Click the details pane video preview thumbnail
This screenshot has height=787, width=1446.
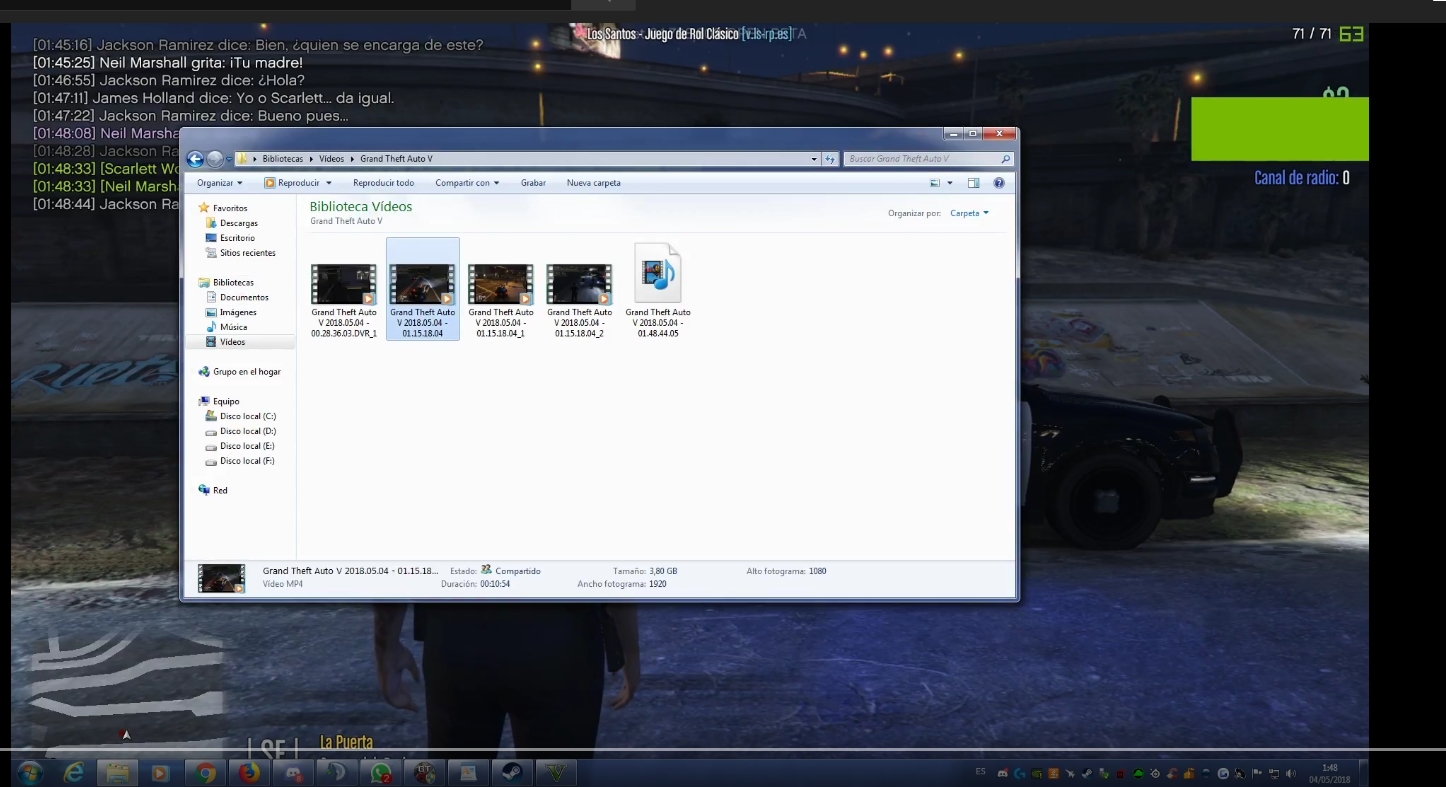point(221,578)
